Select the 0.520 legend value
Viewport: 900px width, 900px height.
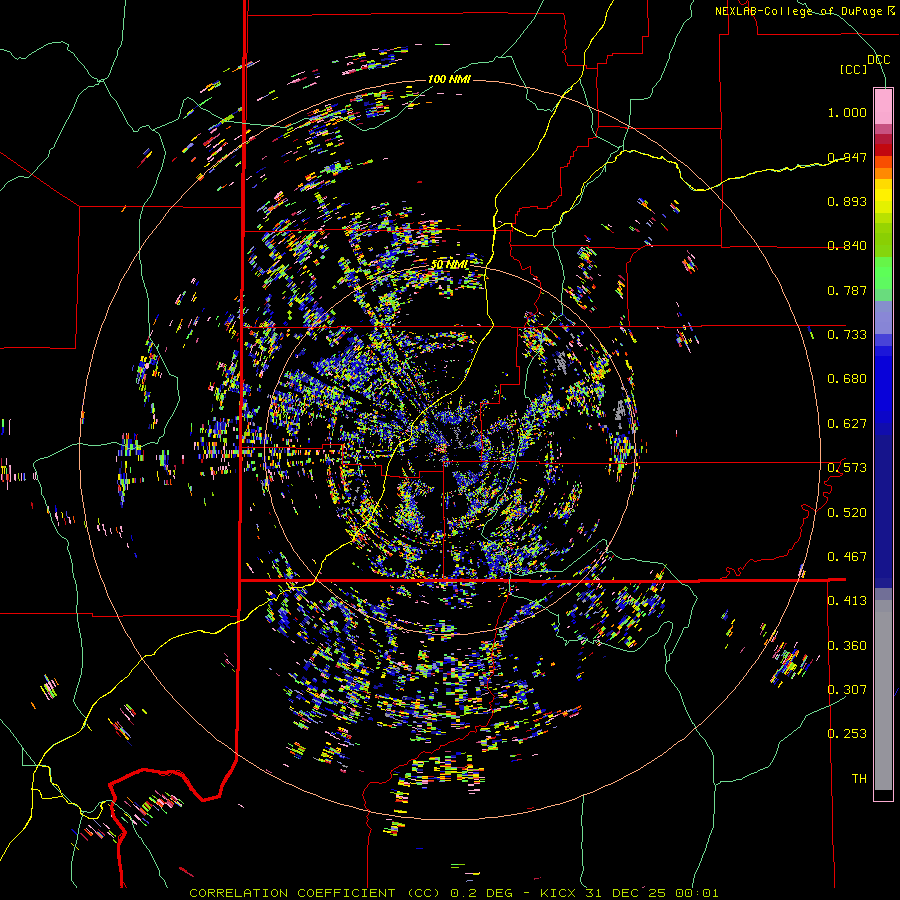(847, 513)
